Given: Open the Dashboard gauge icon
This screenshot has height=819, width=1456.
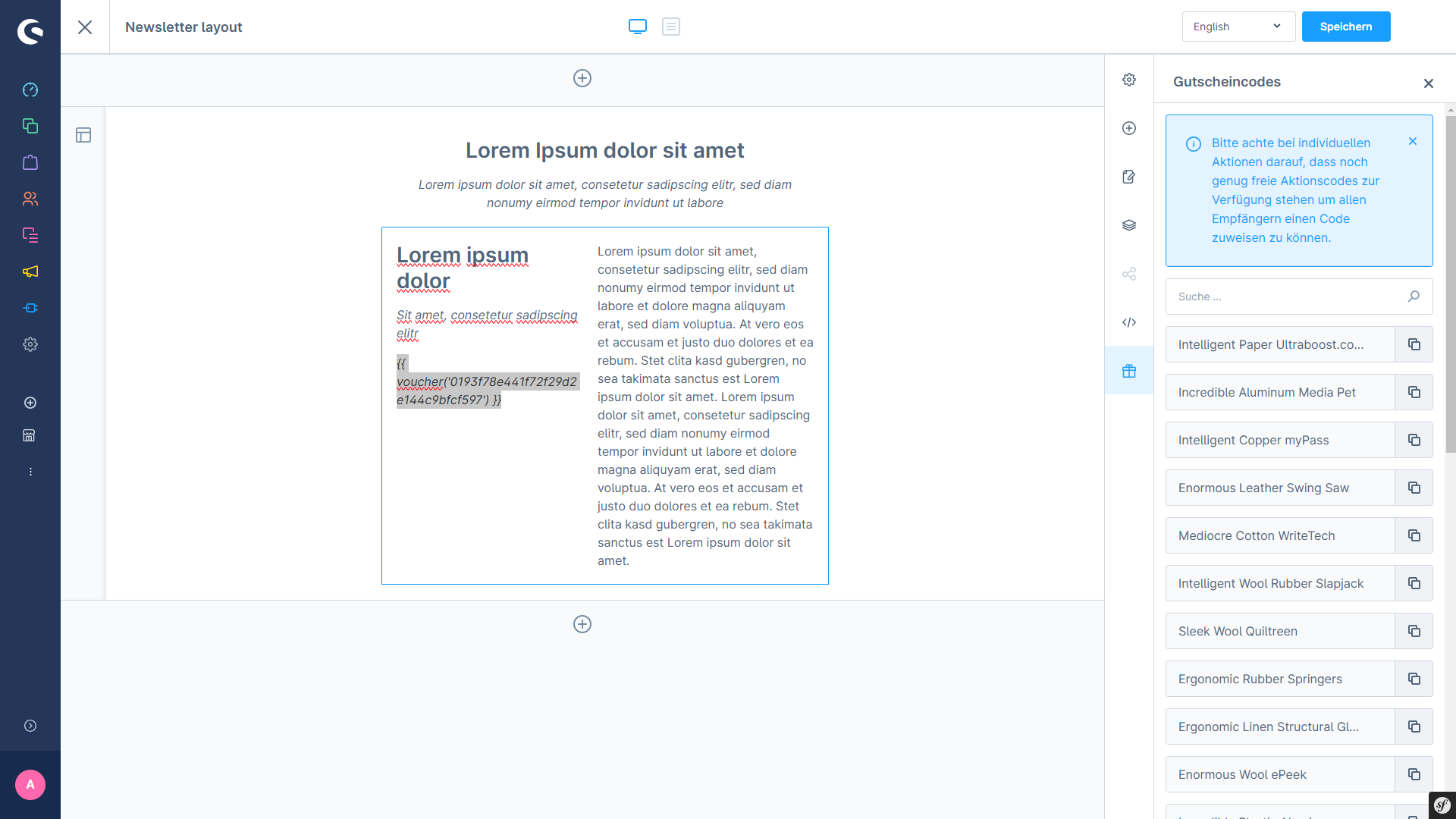Looking at the screenshot, I should (x=30, y=89).
